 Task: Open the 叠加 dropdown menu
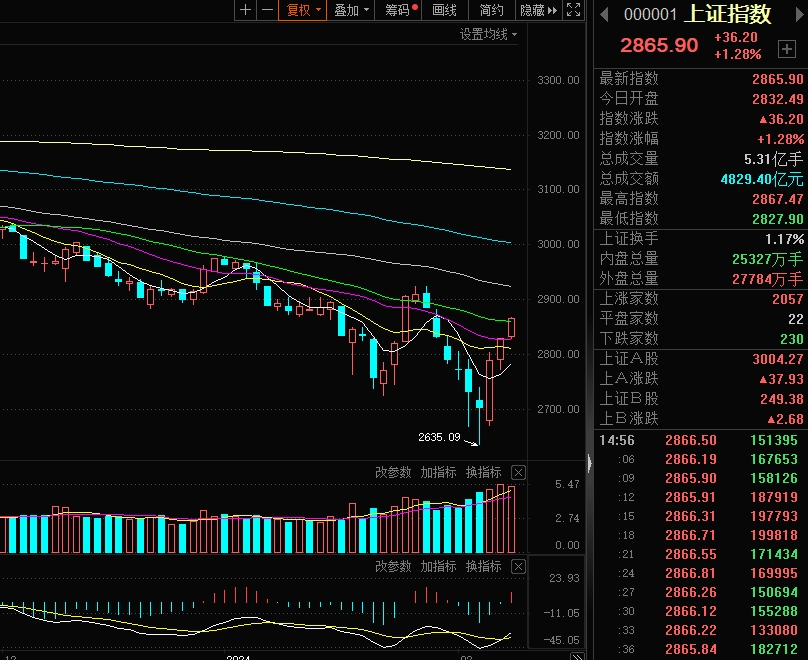point(351,10)
